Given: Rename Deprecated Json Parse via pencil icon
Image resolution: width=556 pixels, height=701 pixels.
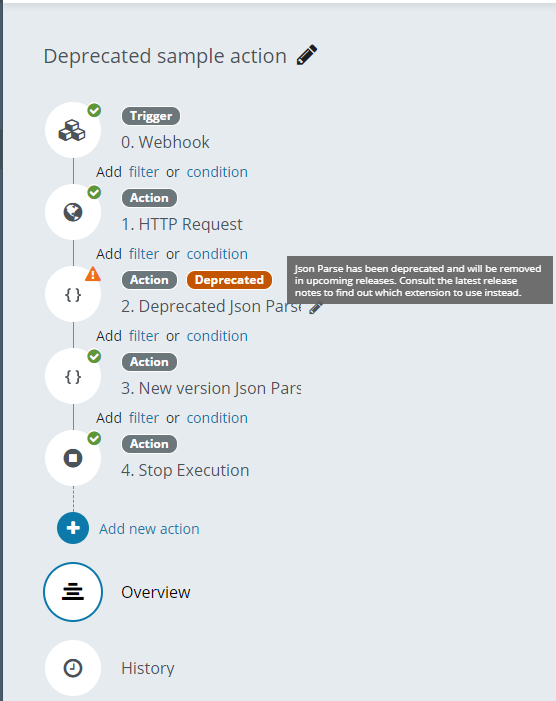Looking at the screenshot, I should tap(316, 307).
